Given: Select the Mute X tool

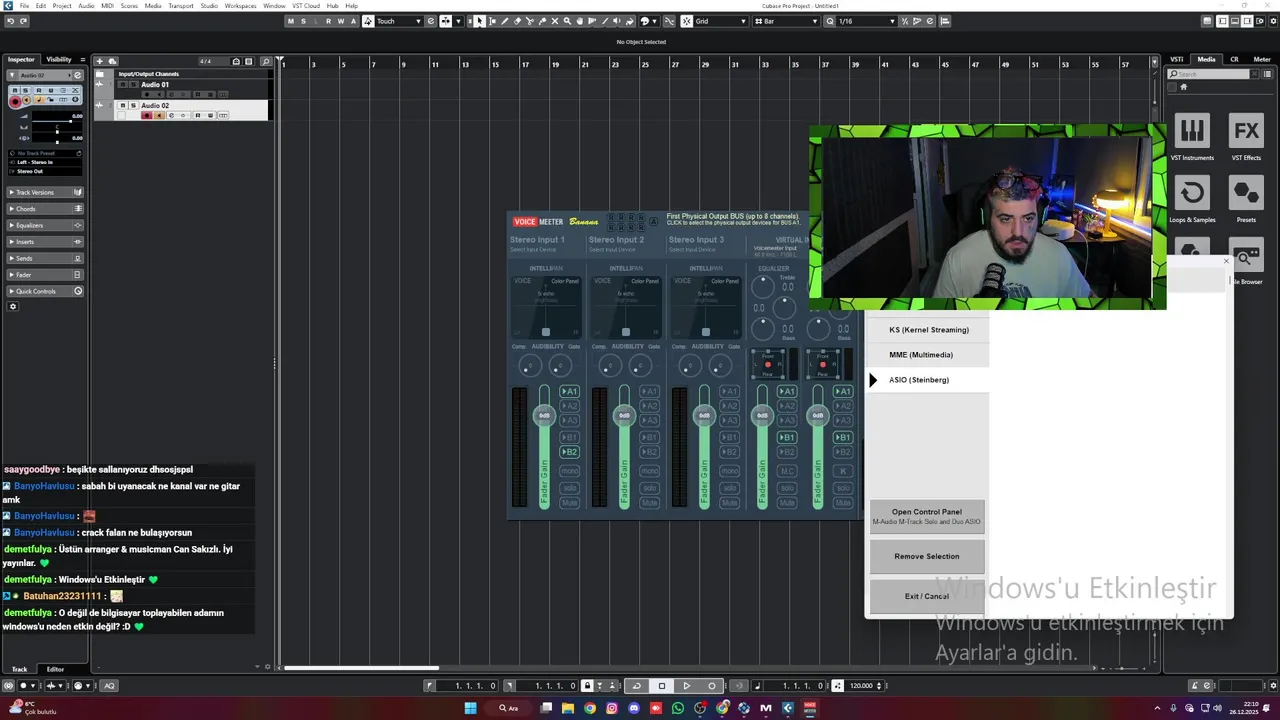Looking at the screenshot, I should pyautogui.click(x=555, y=21).
